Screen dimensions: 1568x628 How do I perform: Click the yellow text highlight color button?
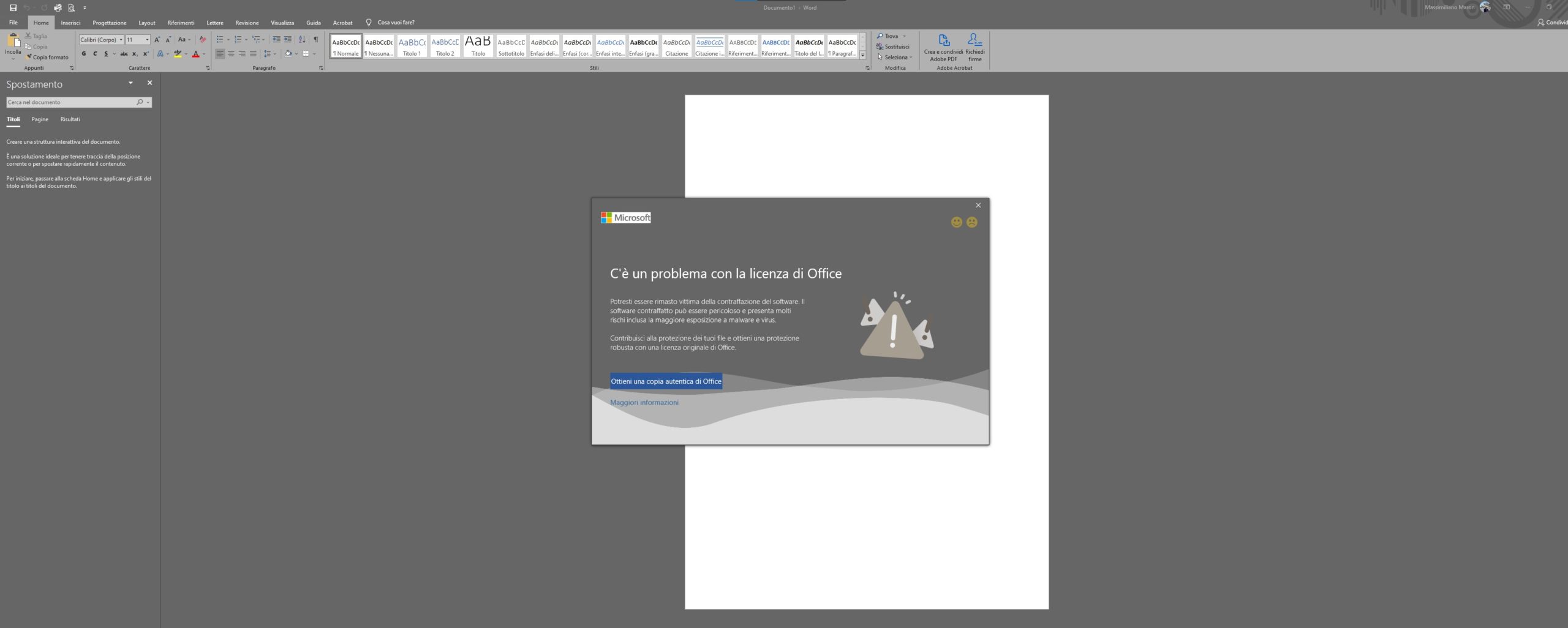point(178,54)
